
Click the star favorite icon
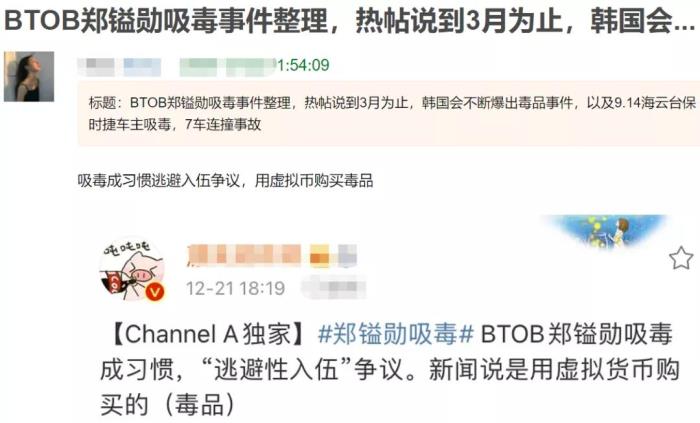coord(681,258)
